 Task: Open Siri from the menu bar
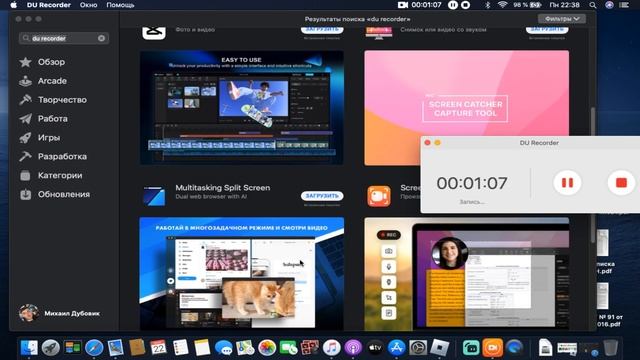609,5
